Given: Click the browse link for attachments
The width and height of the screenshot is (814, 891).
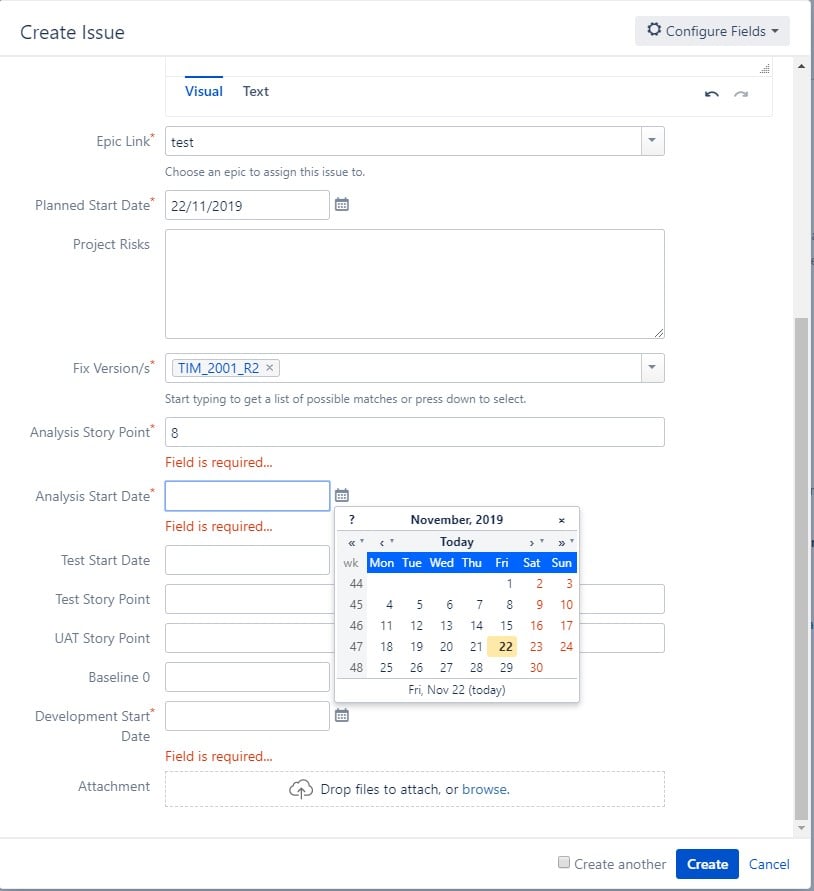Looking at the screenshot, I should (484, 789).
